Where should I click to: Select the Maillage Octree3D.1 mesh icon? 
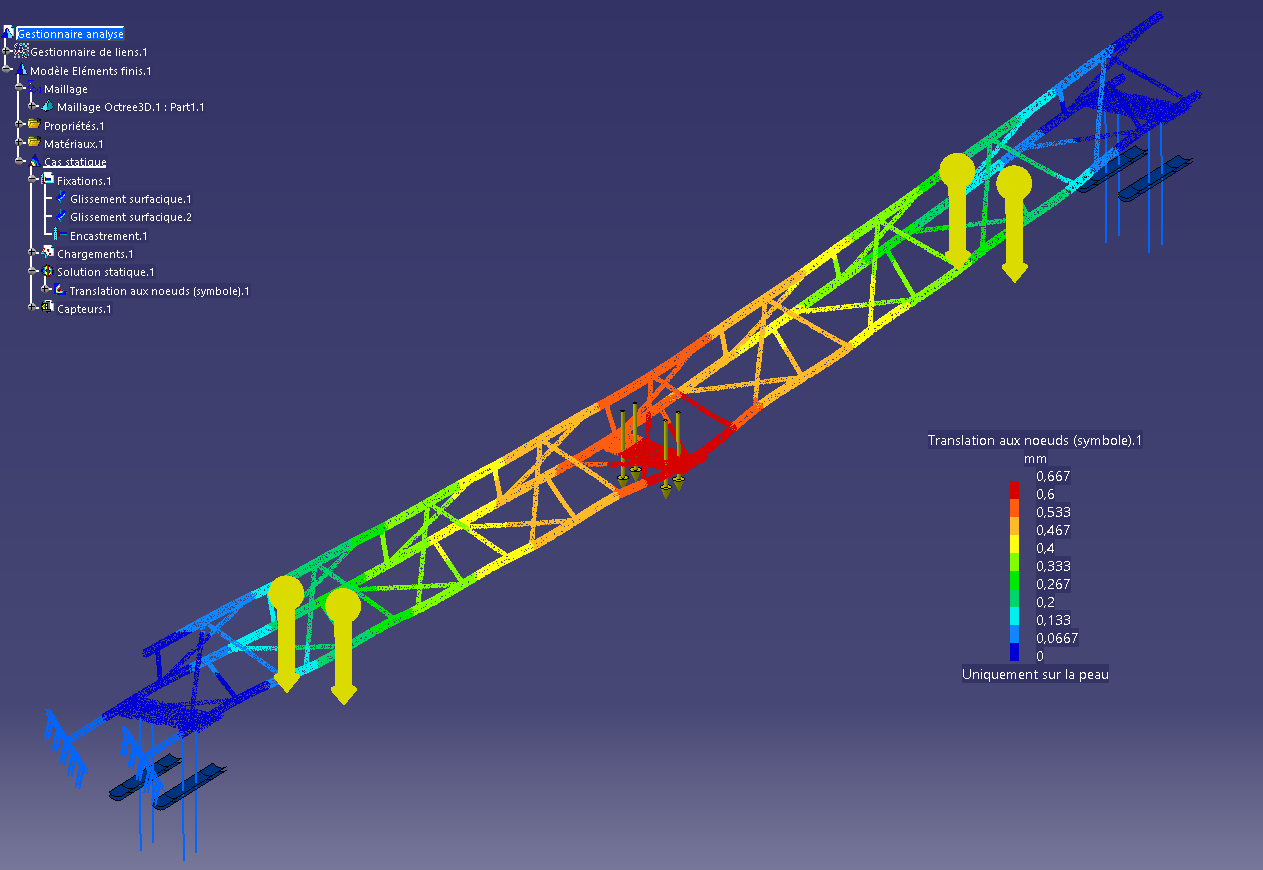point(47,107)
